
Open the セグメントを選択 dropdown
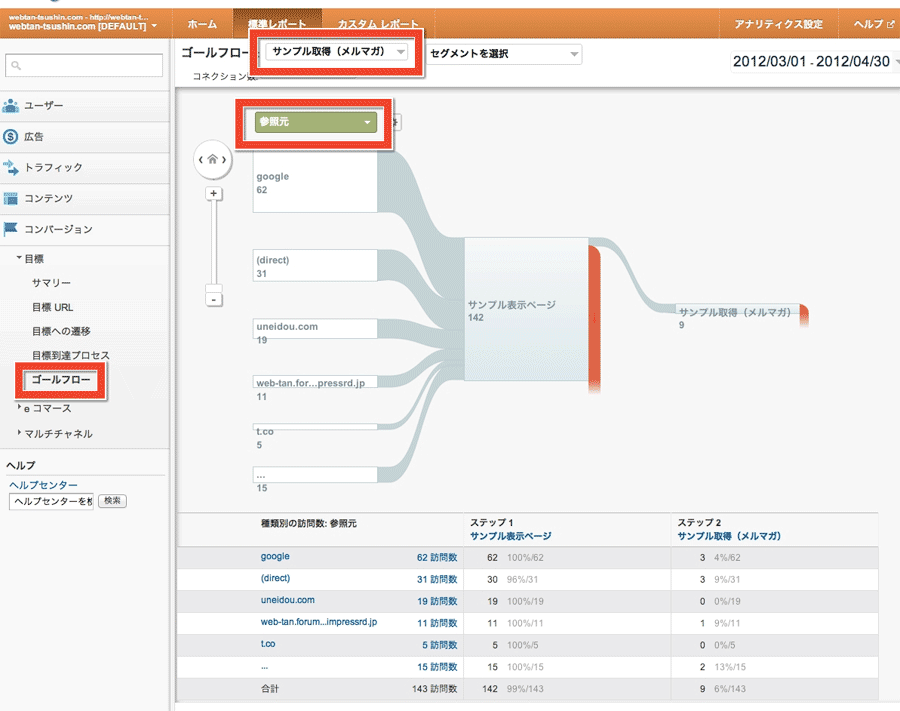pos(504,54)
